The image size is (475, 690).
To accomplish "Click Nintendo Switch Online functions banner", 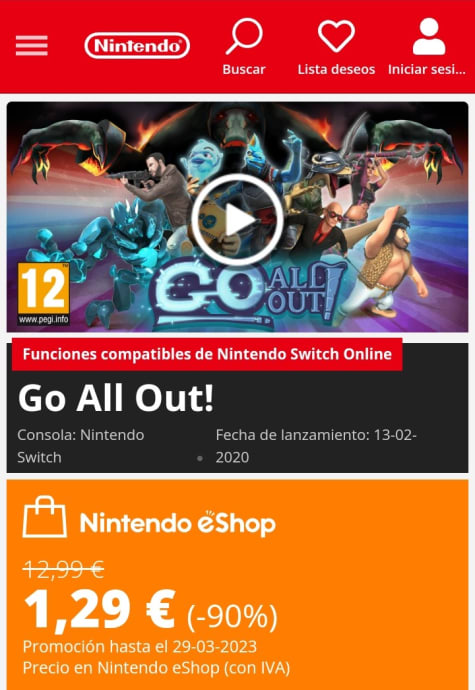I will coord(207,354).
